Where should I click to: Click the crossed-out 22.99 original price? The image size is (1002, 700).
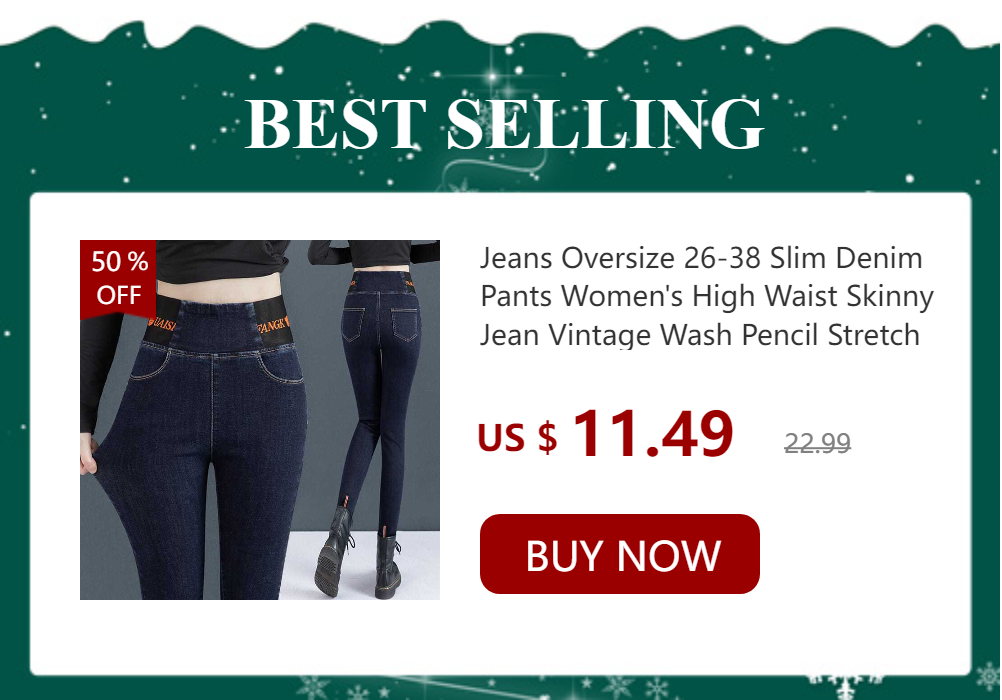coord(817,442)
